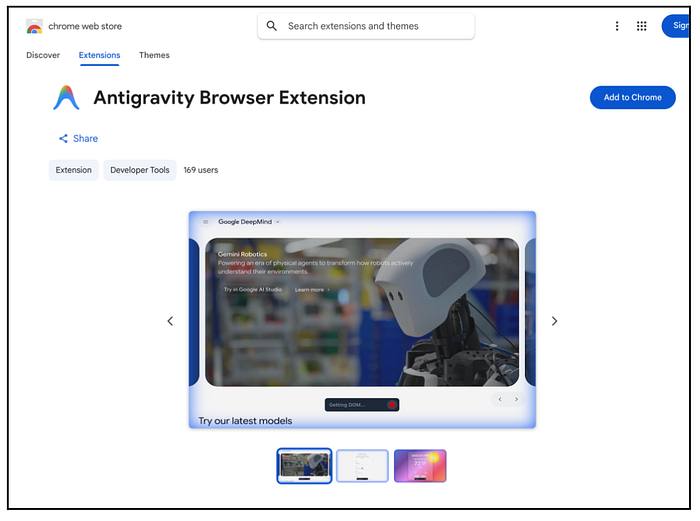Viewport: 700px width, 521px height.
Task: Click the Try our latest models text
Action: (245, 421)
